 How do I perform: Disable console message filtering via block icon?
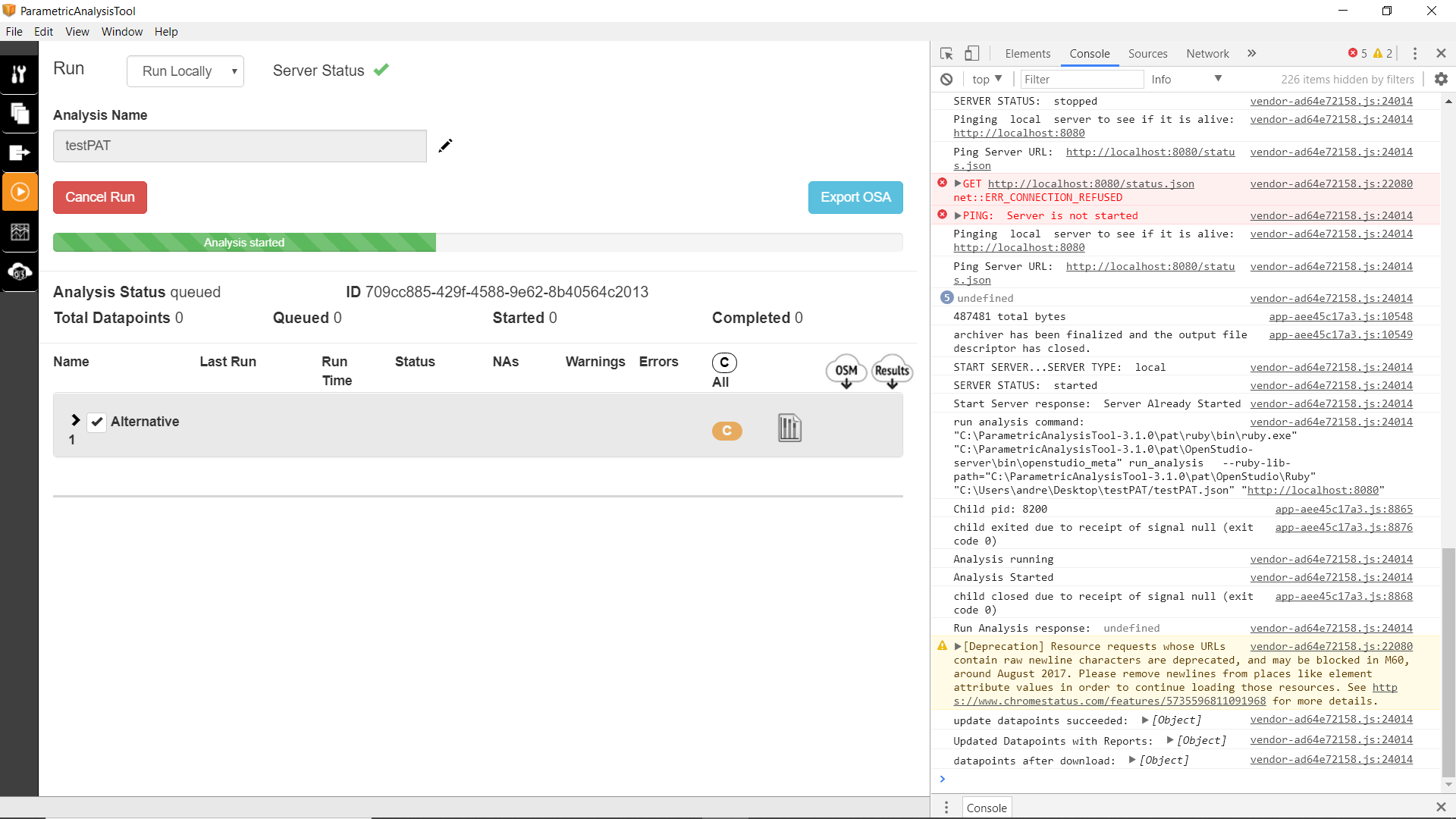point(946,79)
